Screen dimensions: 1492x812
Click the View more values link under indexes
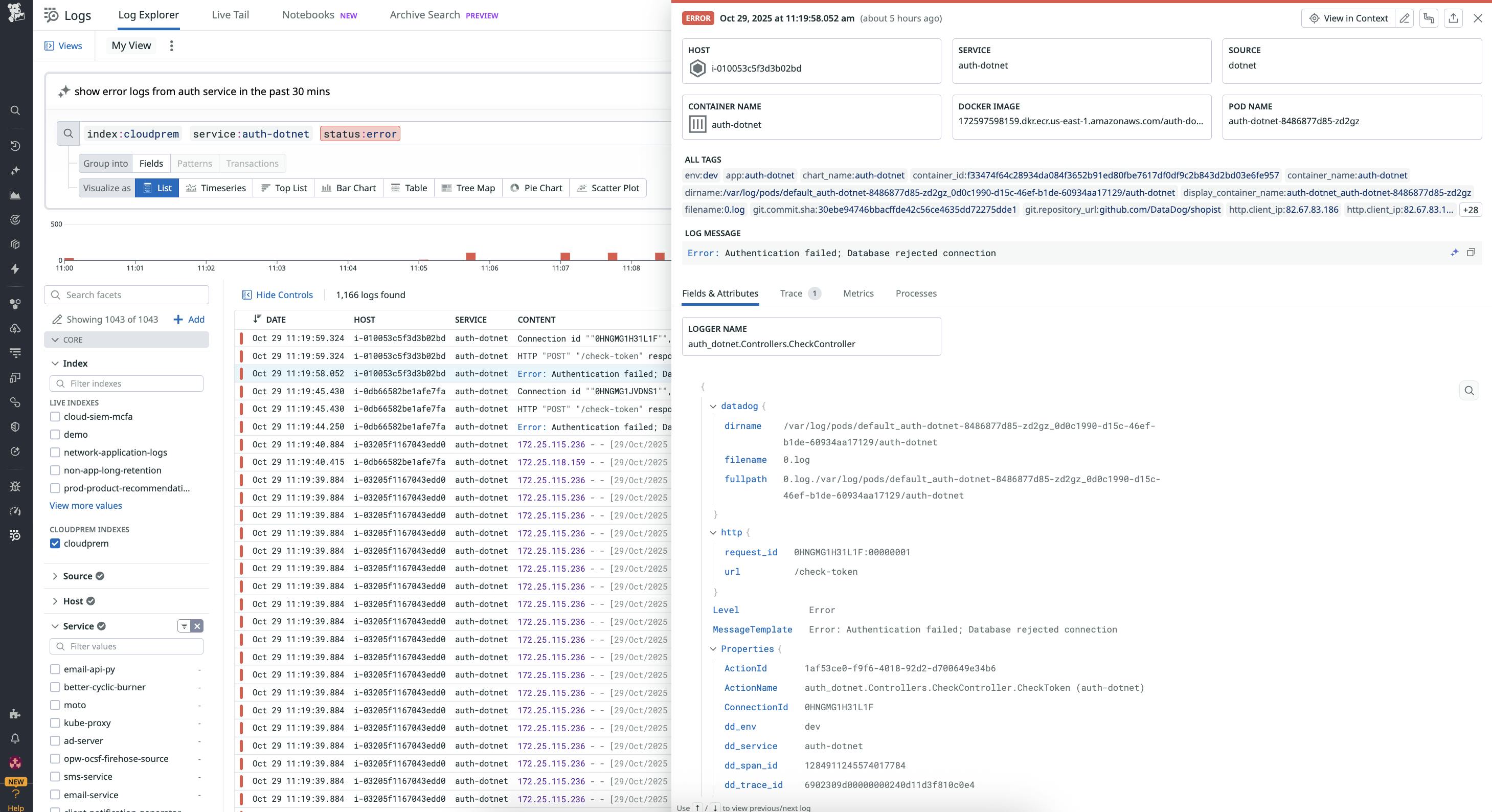[x=85, y=505]
